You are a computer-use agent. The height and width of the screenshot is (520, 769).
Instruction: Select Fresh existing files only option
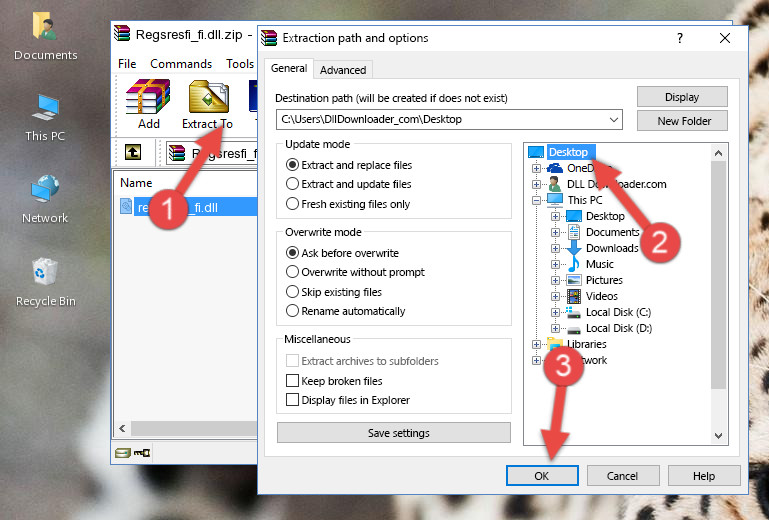pyautogui.click(x=292, y=204)
